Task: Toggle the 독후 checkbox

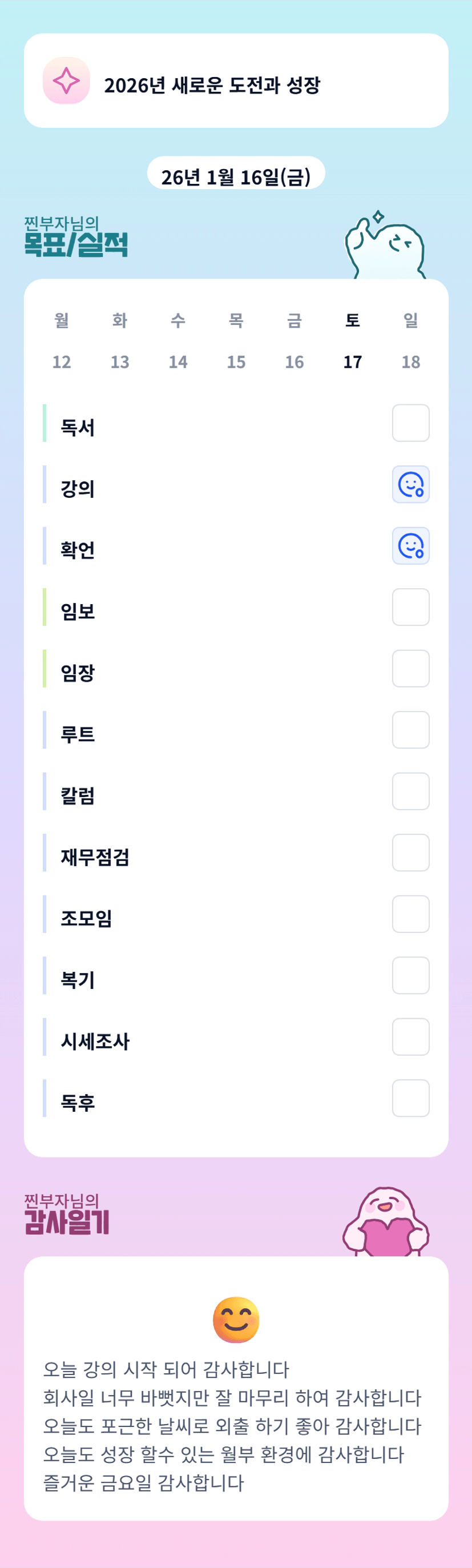Action: 410,1098
